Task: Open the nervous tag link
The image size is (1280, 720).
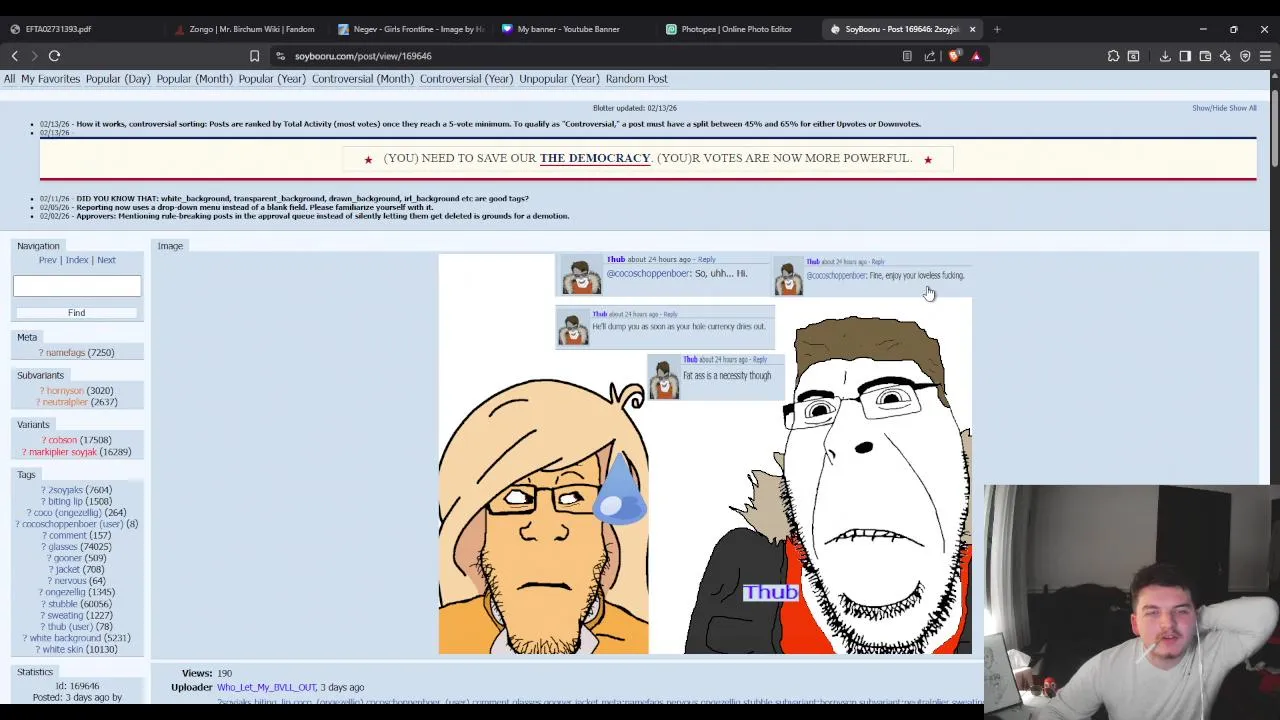Action: tap(70, 581)
